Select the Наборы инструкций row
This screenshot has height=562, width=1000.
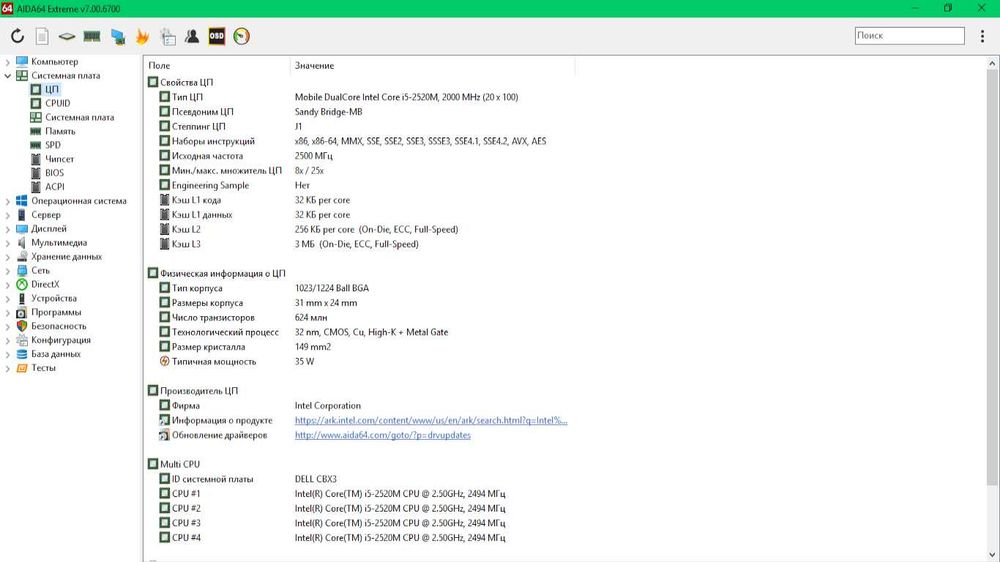click(x=360, y=141)
